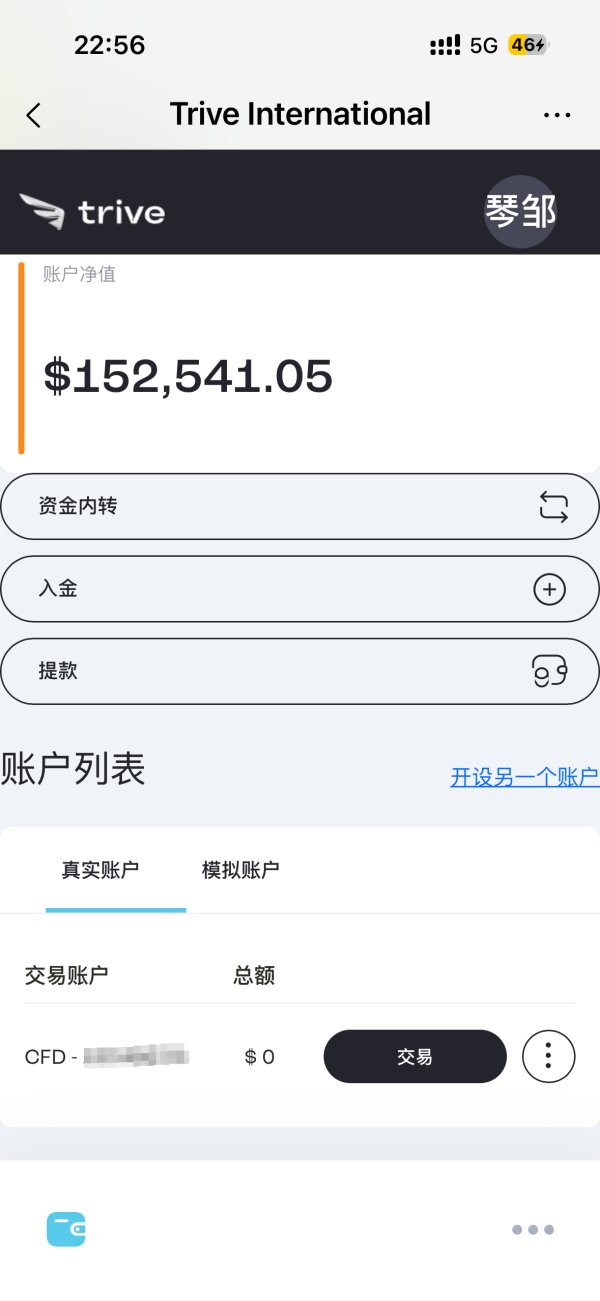Tap the transfer arrows icon on 资金内转
The height and width of the screenshot is (1301, 600).
click(552, 507)
